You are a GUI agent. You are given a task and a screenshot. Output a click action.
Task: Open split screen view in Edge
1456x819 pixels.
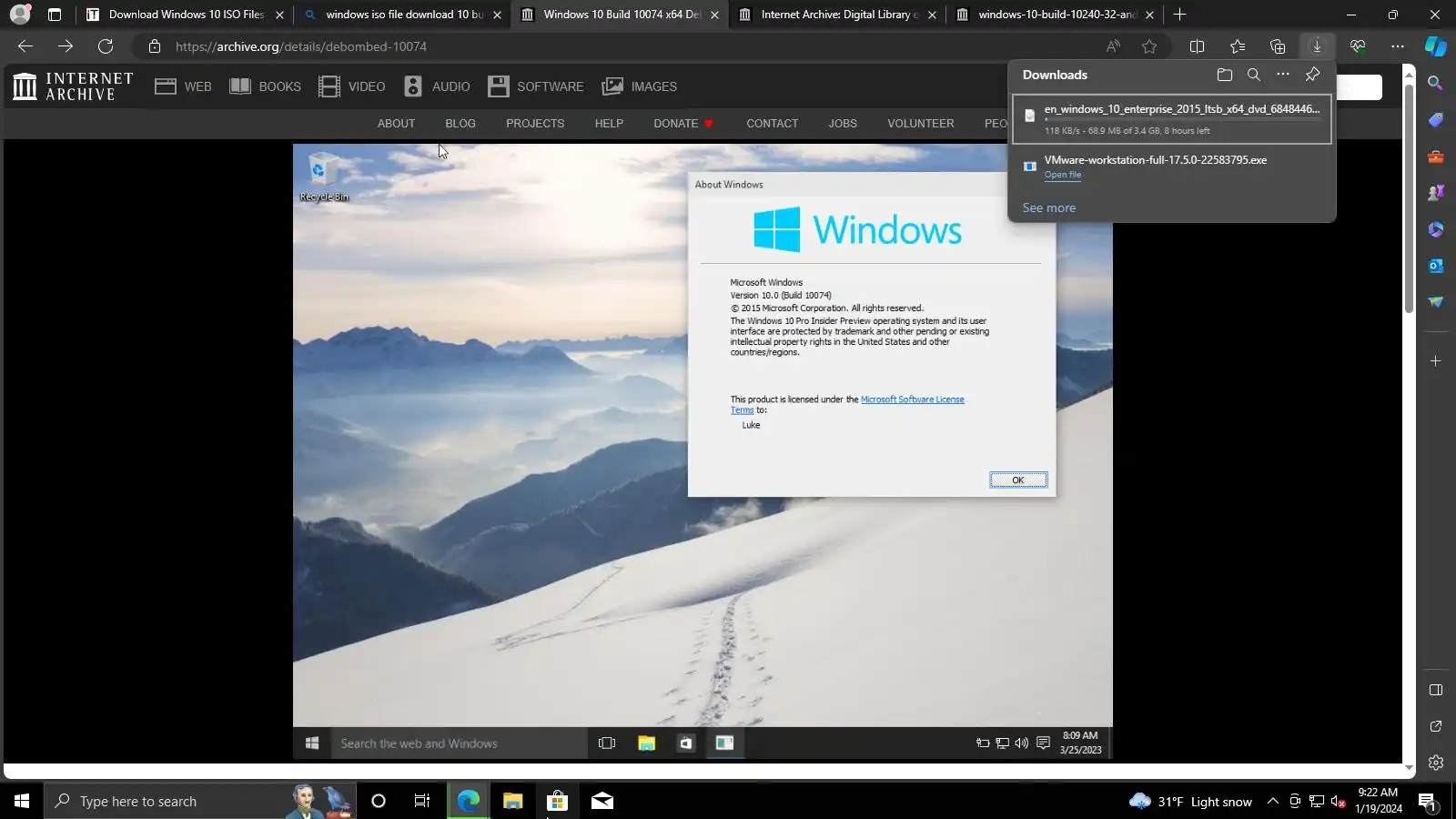point(1197,46)
